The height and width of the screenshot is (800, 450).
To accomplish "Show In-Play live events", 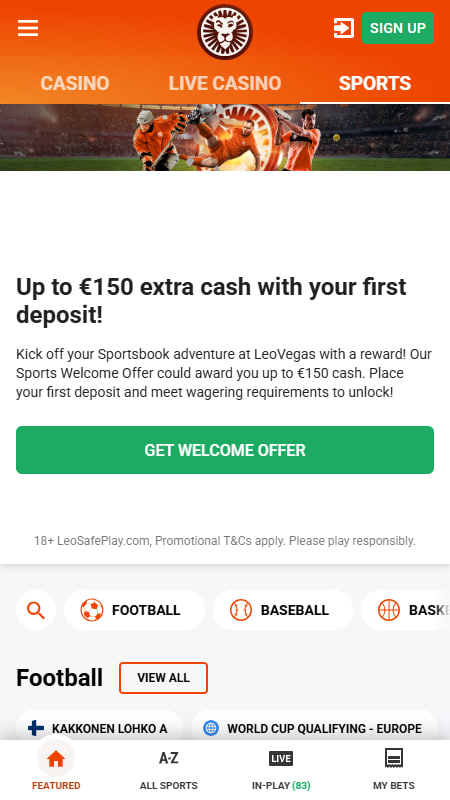I will pos(281,769).
